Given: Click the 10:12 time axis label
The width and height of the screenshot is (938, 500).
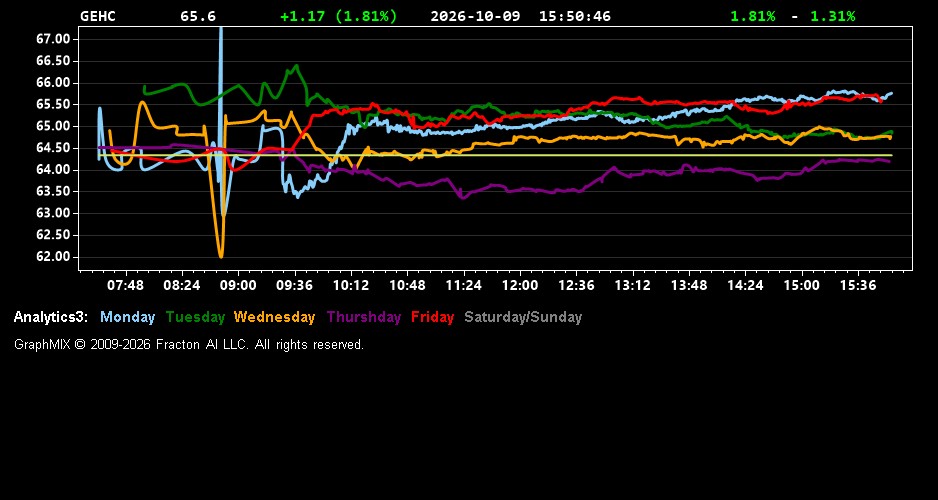Looking at the screenshot, I should coord(351,285).
